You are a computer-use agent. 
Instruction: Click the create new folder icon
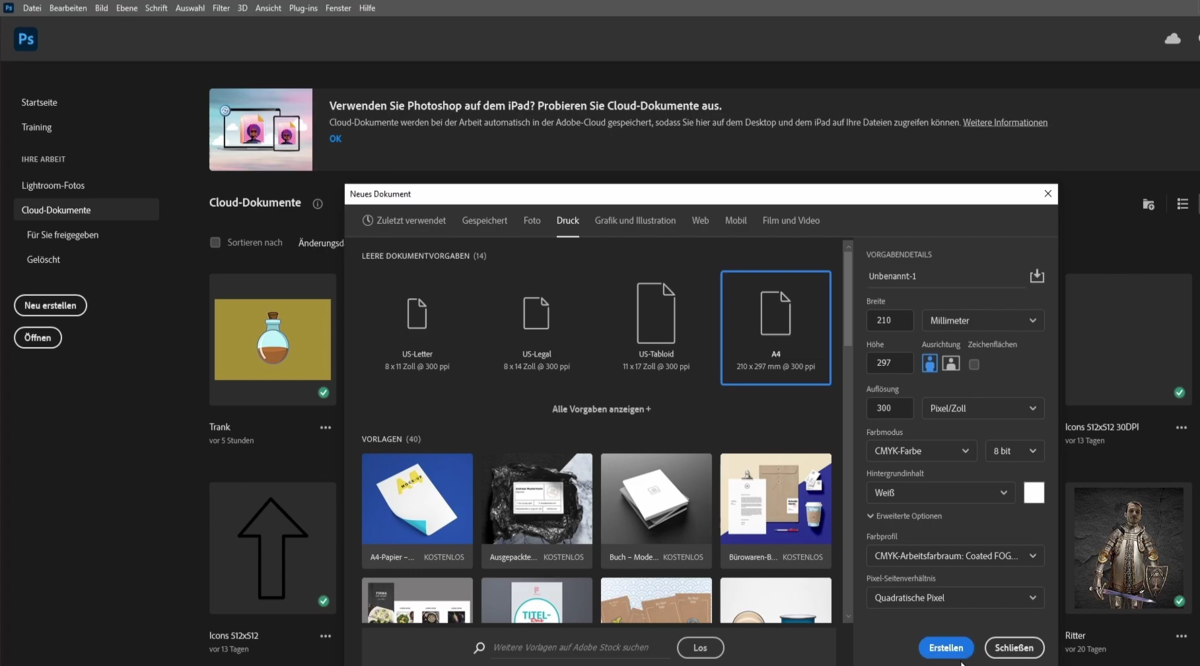click(x=1148, y=203)
